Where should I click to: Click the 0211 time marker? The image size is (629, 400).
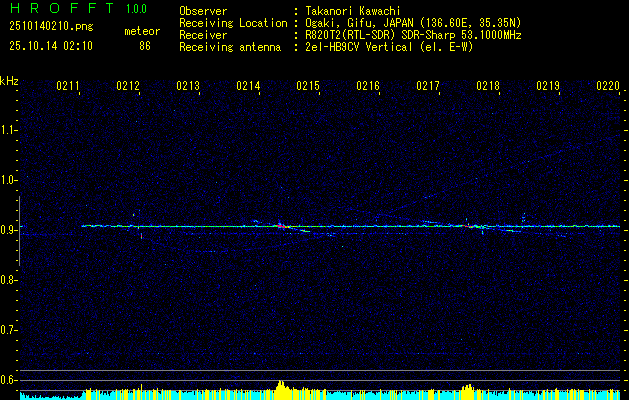pos(67,85)
